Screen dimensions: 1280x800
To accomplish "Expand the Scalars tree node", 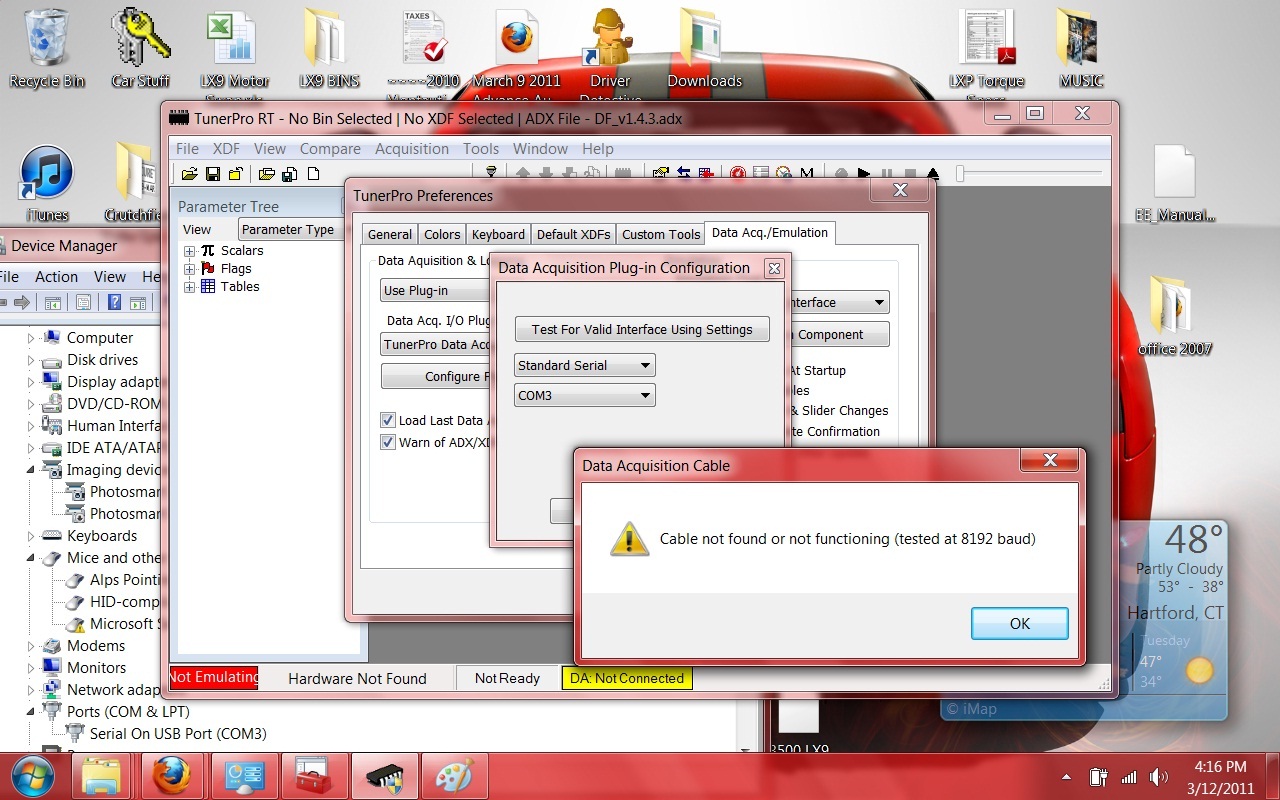I will click(x=189, y=251).
